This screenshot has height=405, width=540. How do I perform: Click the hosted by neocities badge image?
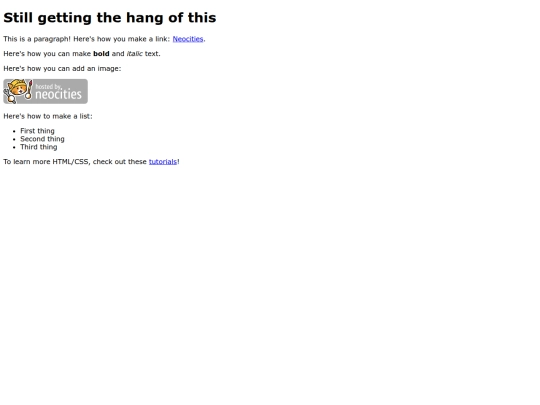pos(45,91)
